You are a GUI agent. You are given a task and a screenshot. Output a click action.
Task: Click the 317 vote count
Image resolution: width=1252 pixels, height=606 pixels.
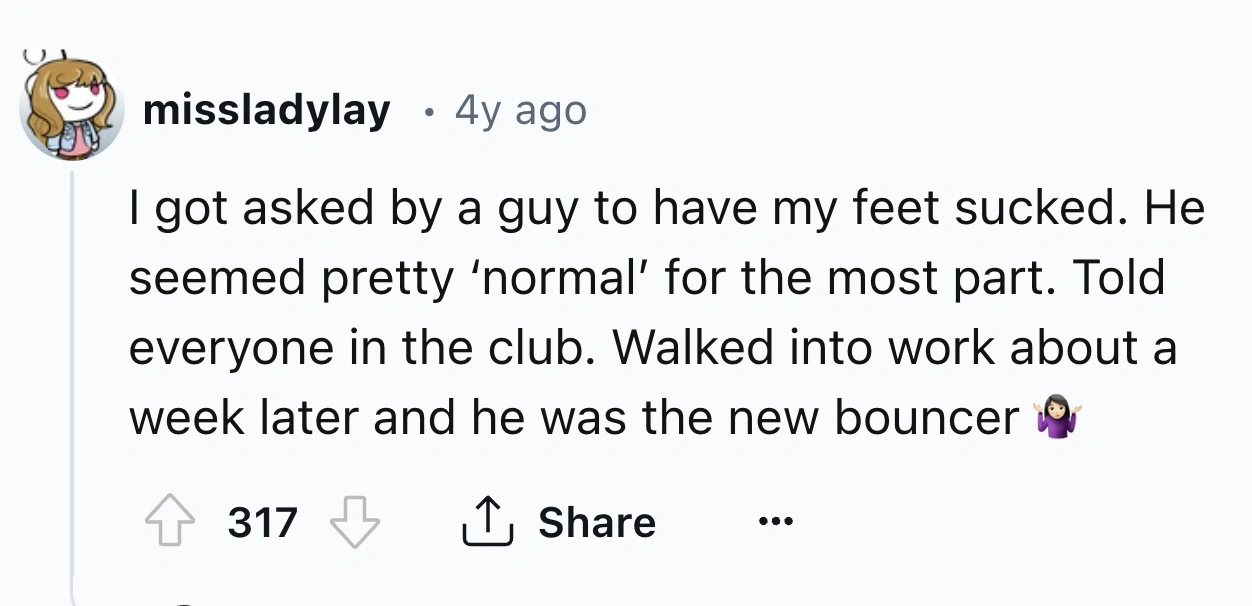click(x=263, y=522)
